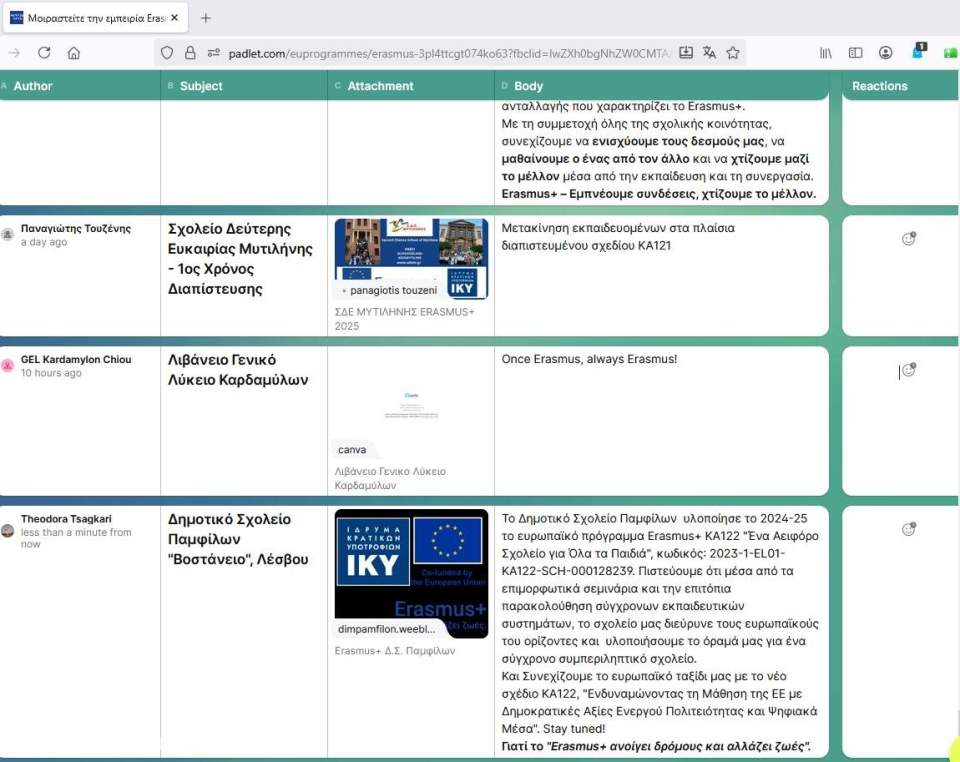Open a new browser tab
This screenshot has width=960, height=762.
(x=206, y=18)
